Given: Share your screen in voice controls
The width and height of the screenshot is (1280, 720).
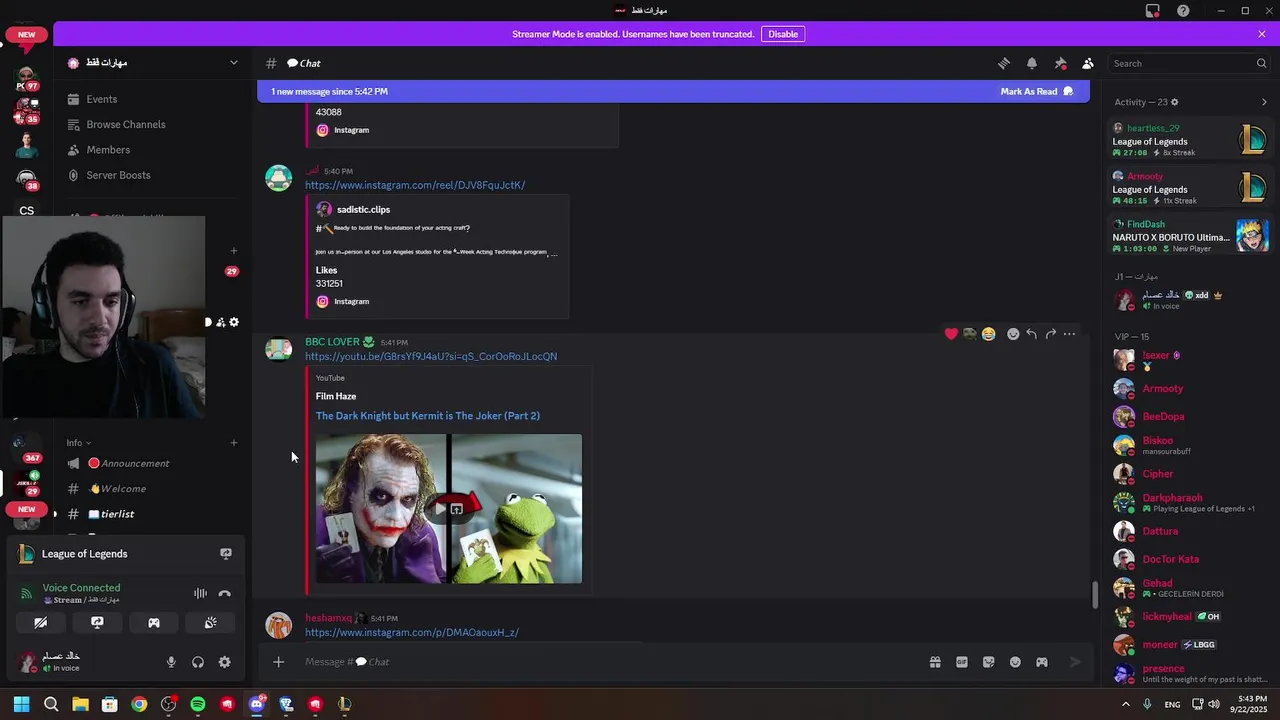Looking at the screenshot, I should coord(97,623).
